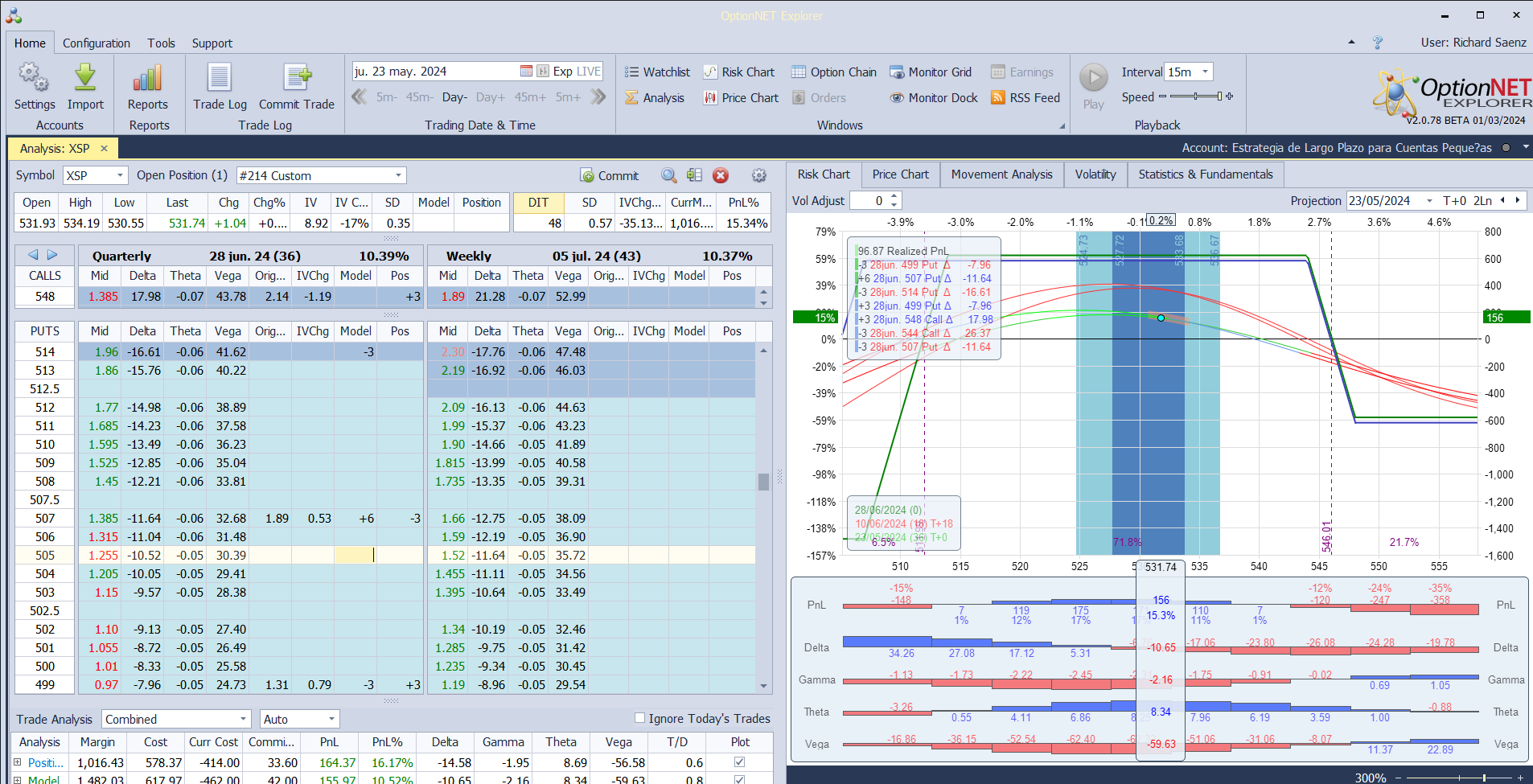The width and height of the screenshot is (1533, 784).
Task: Open the Option Chain window
Action: click(834, 72)
